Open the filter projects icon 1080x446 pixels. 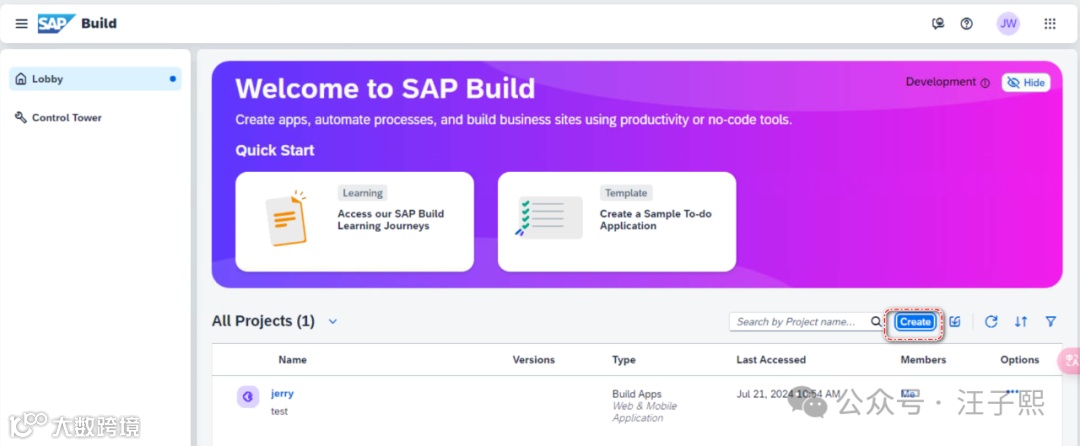1051,322
